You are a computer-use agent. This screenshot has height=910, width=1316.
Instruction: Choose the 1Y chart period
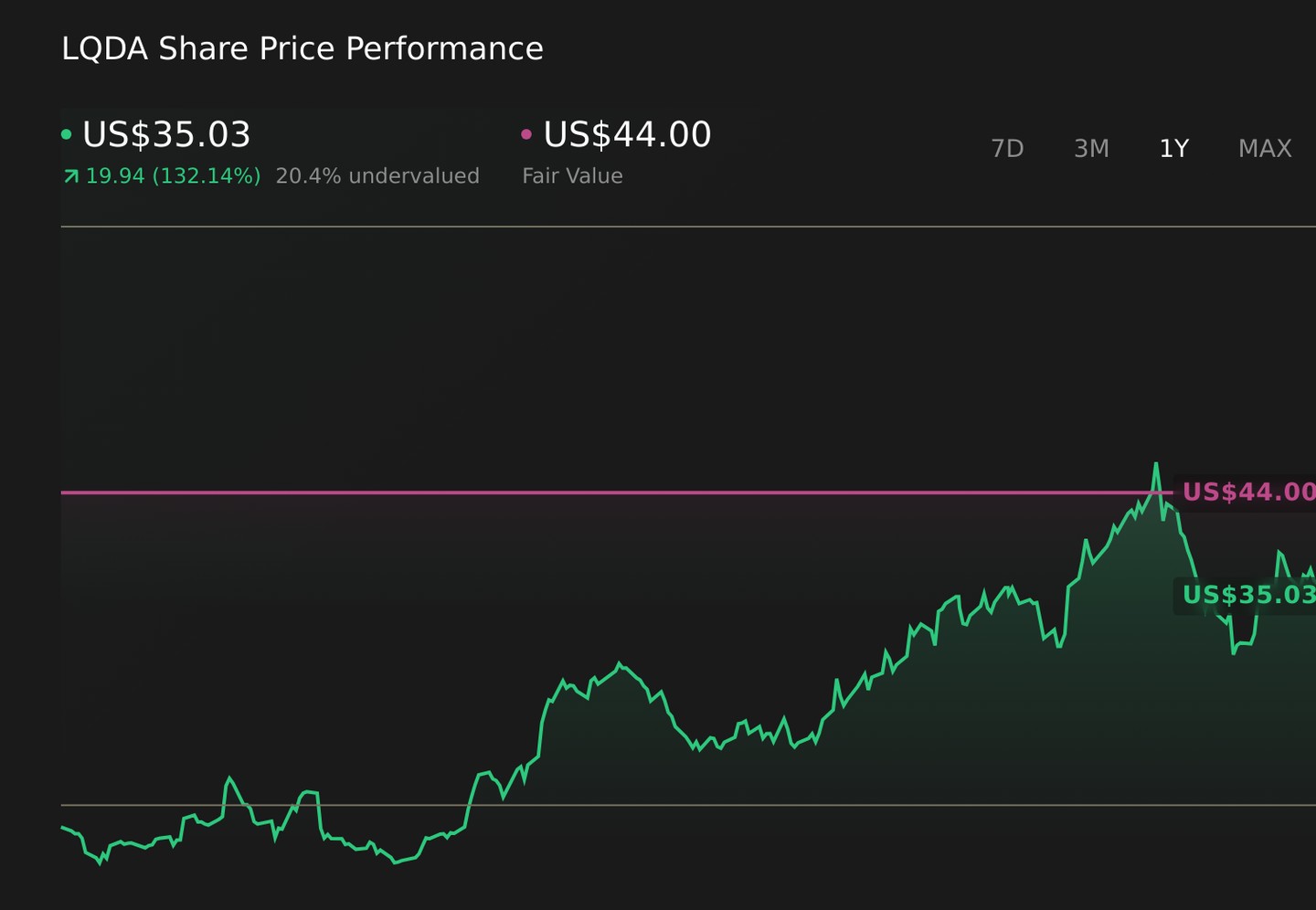[1174, 149]
